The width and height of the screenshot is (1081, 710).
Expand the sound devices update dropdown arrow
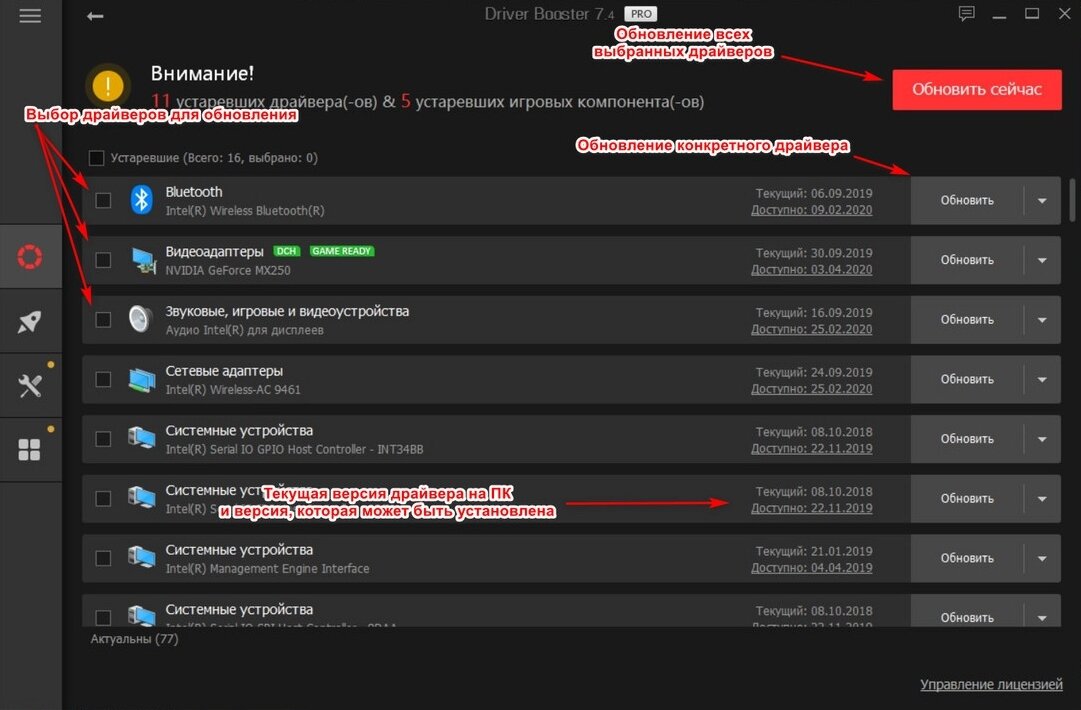pyautogui.click(x=1042, y=320)
